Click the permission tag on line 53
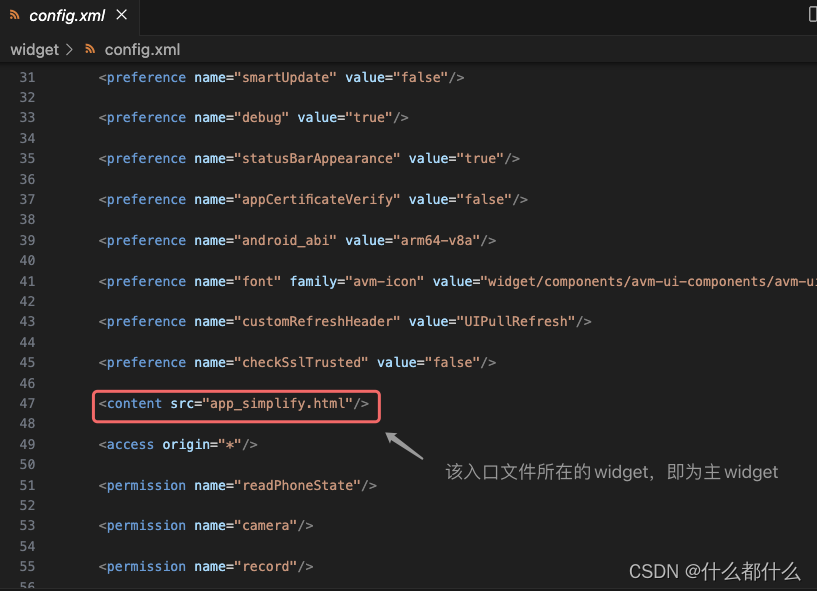Viewport: 817px width, 591px height. pos(146,526)
